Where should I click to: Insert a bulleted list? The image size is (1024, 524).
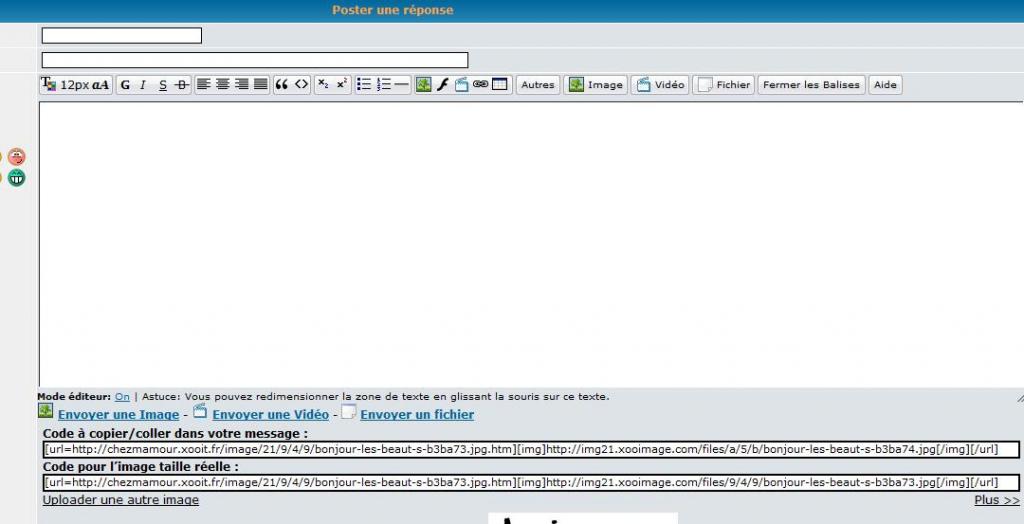click(364, 84)
